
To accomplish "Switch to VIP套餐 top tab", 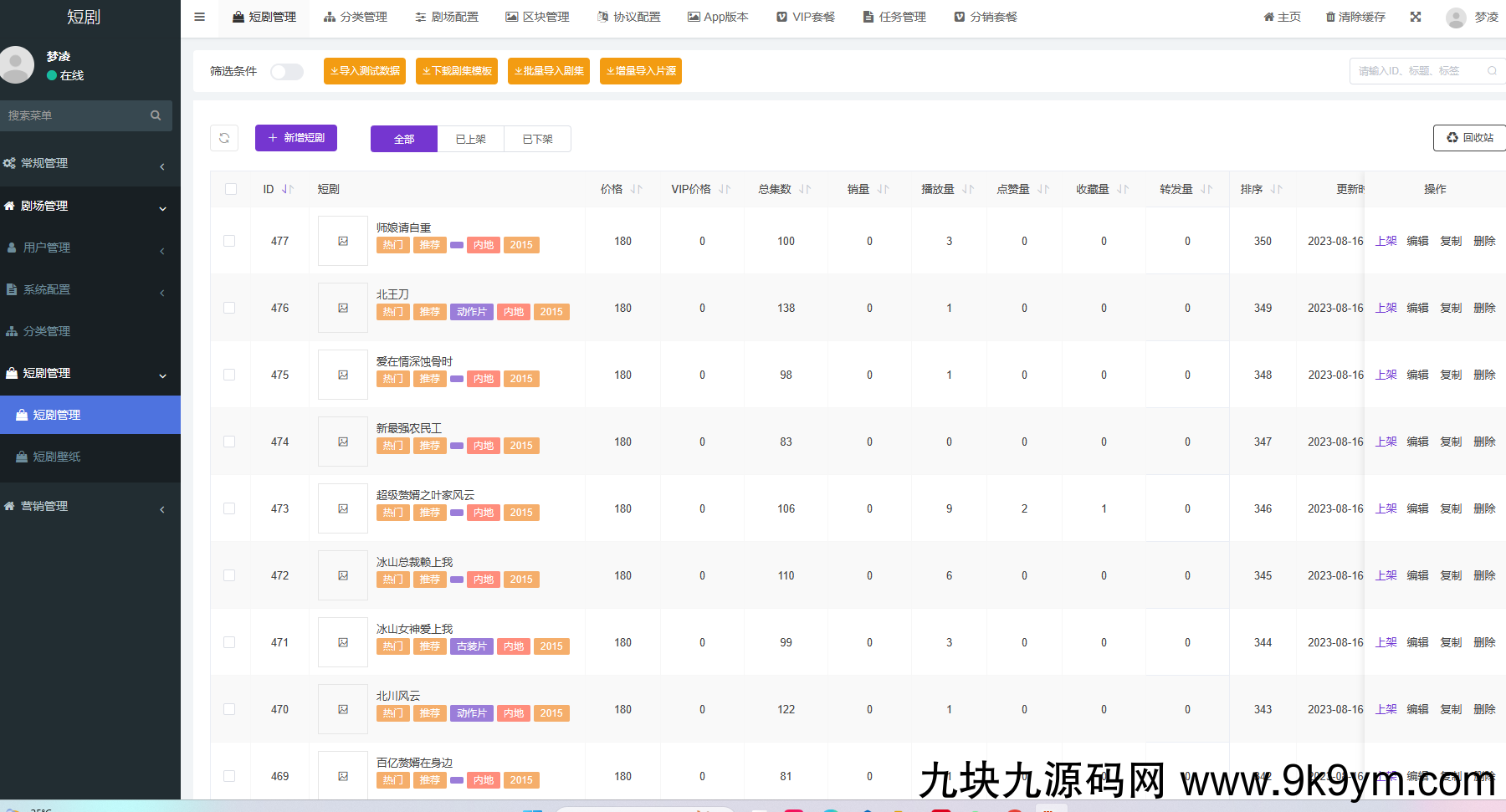I will pos(806,17).
